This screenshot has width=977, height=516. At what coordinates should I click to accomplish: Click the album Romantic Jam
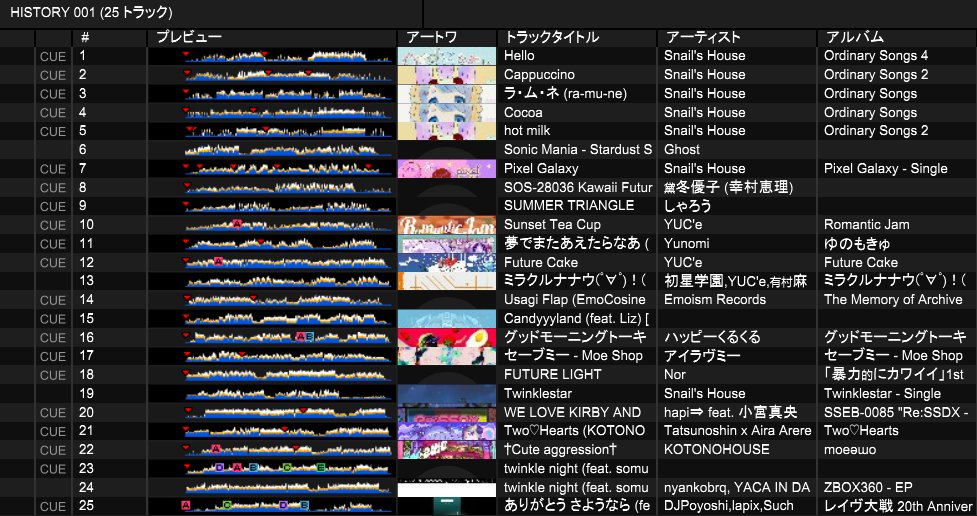[x=866, y=225]
